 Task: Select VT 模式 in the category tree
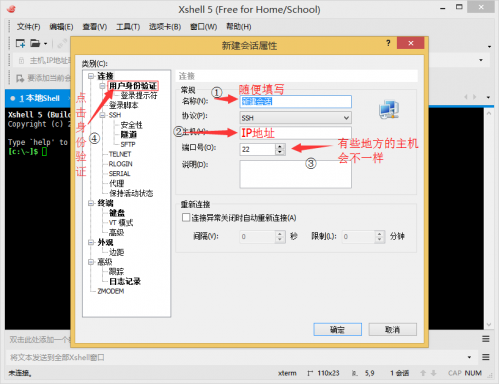tap(121, 223)
